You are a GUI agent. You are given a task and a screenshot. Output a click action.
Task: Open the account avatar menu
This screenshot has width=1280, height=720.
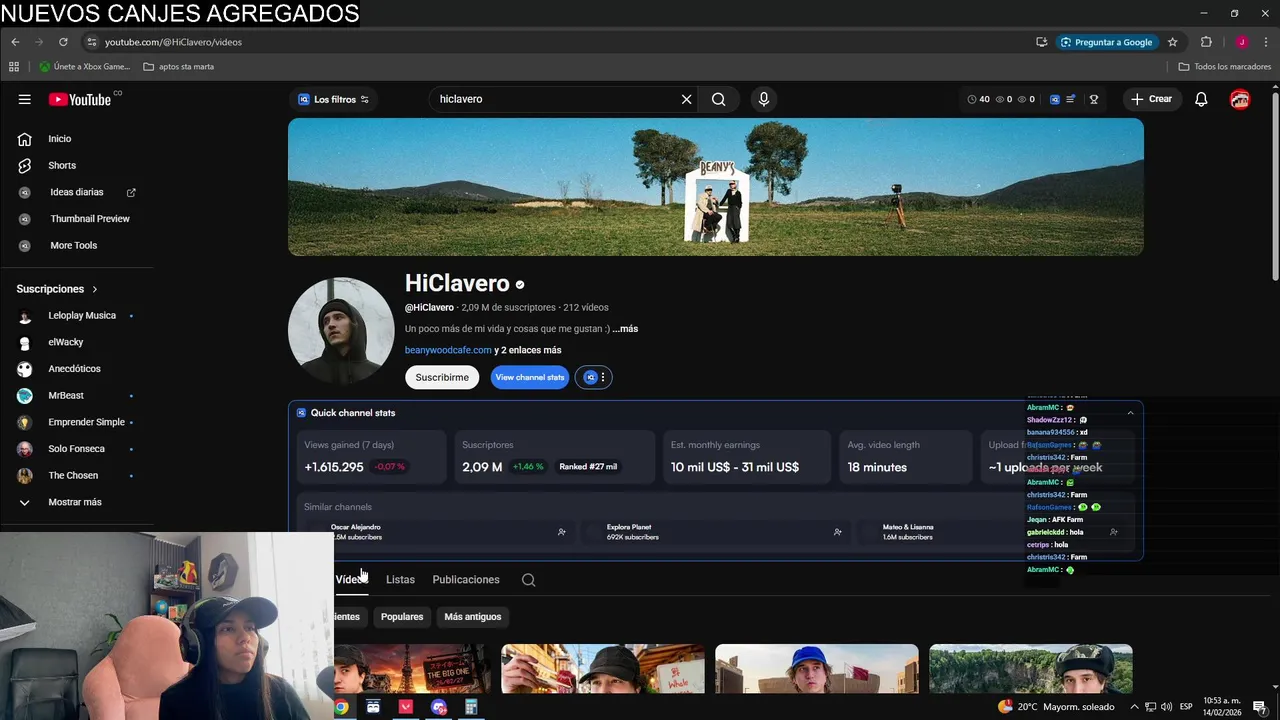(x=1240, y=99)
